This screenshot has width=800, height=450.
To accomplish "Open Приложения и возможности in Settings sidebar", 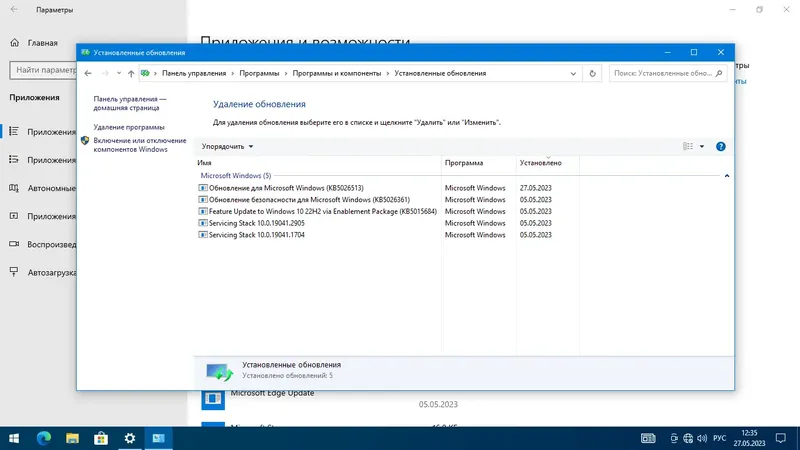I will tap(43, 132).
